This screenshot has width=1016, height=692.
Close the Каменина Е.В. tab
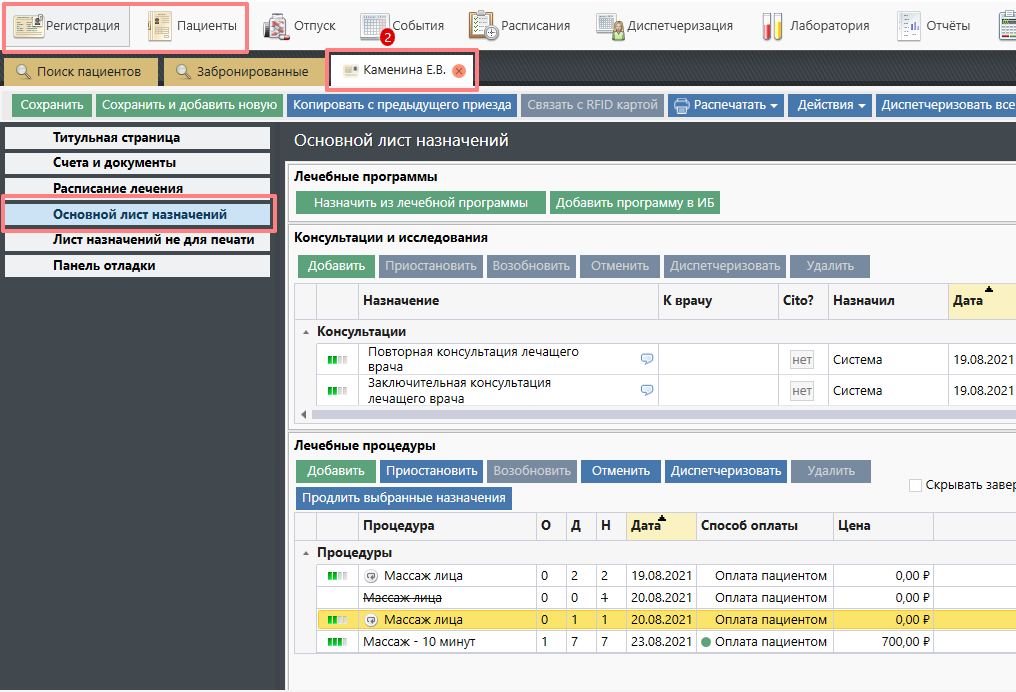459,71
